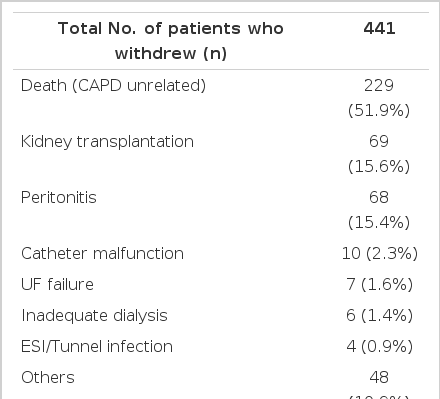Select the value 69 for kidney transplantation

pos(379,141)
